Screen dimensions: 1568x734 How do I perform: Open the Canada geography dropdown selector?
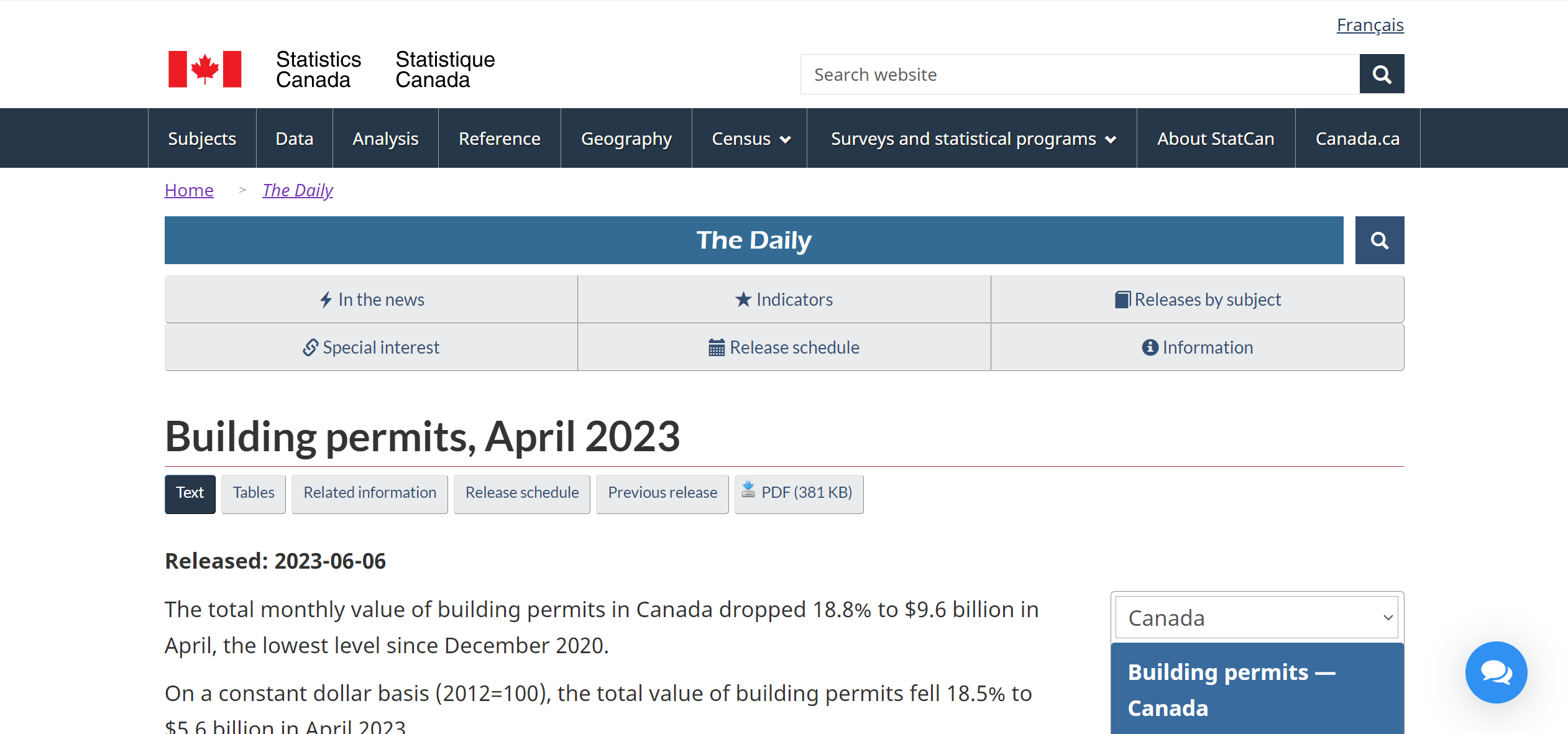1256,618
